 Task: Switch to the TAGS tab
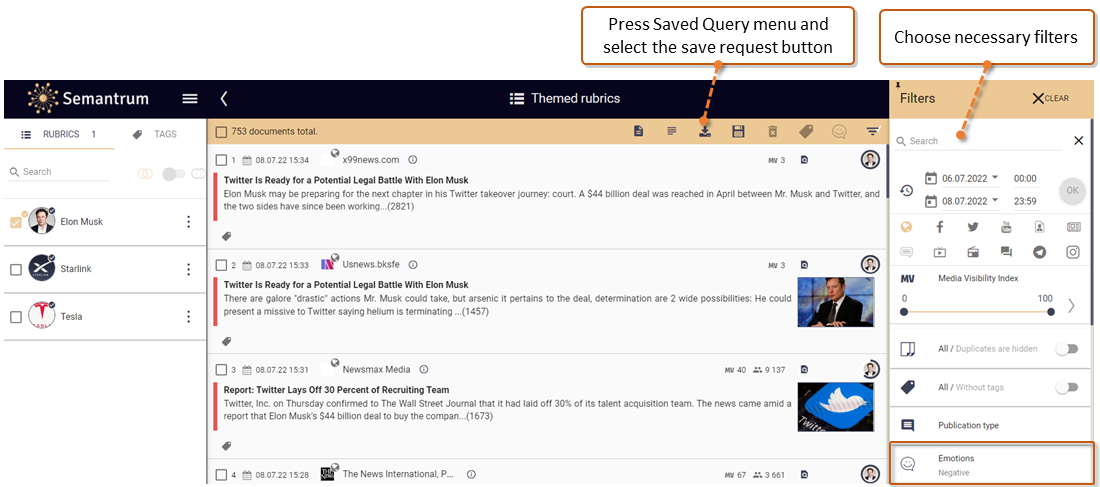pyautogui.click(x=156, y=134)
